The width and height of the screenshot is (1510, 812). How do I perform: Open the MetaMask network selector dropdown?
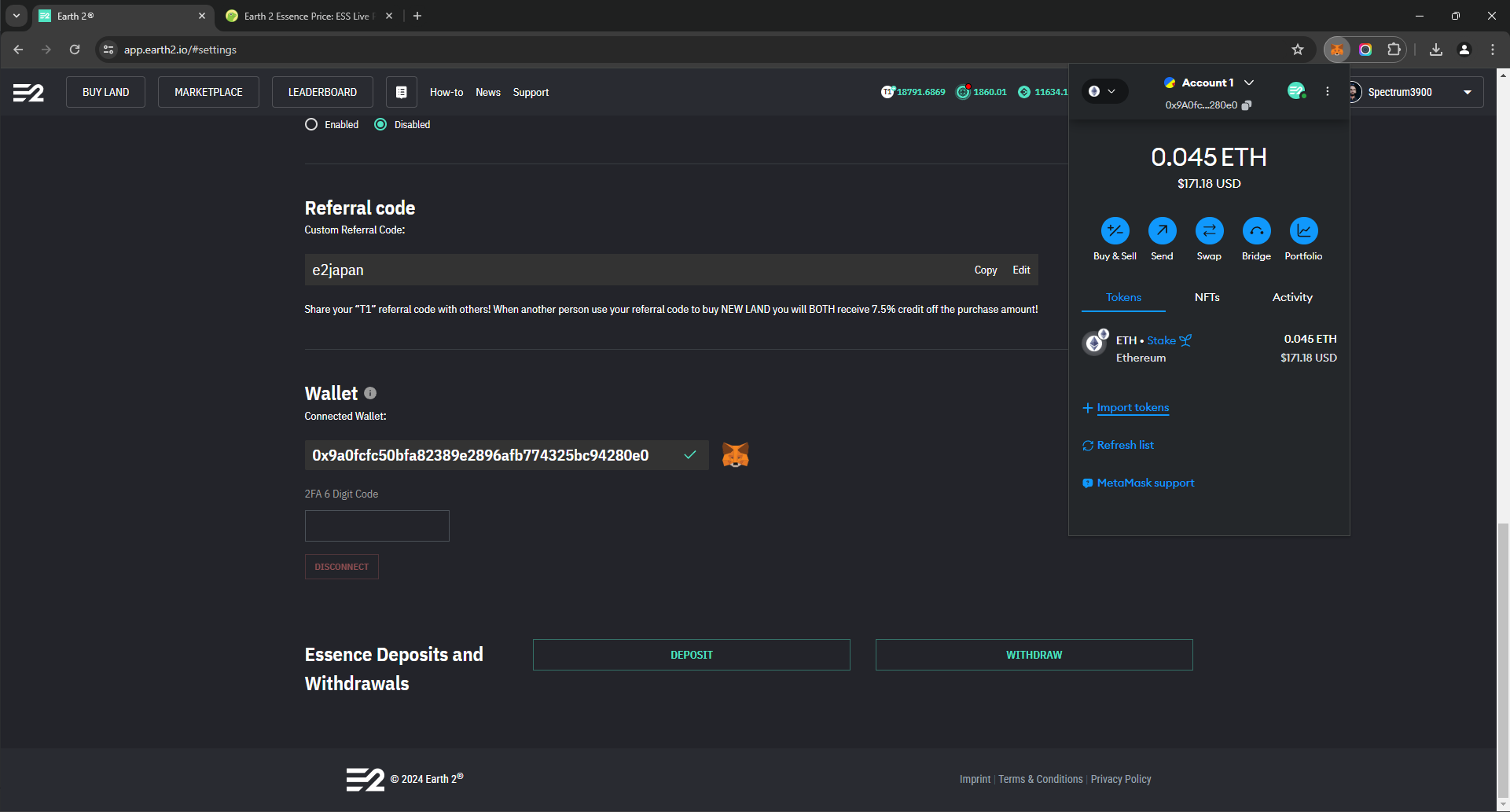coord(1103,91)
